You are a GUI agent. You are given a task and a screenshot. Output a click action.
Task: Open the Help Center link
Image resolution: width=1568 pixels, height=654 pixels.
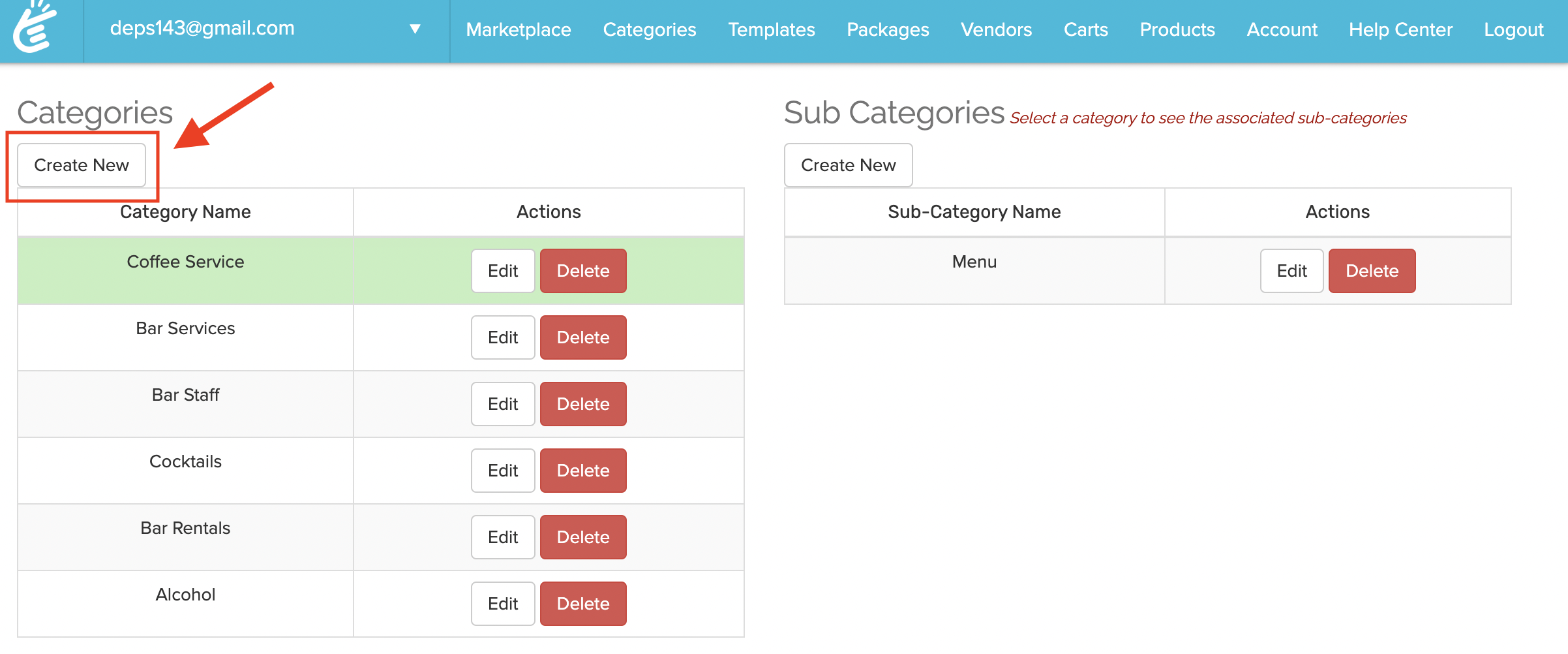click(x=1400, y=29)
